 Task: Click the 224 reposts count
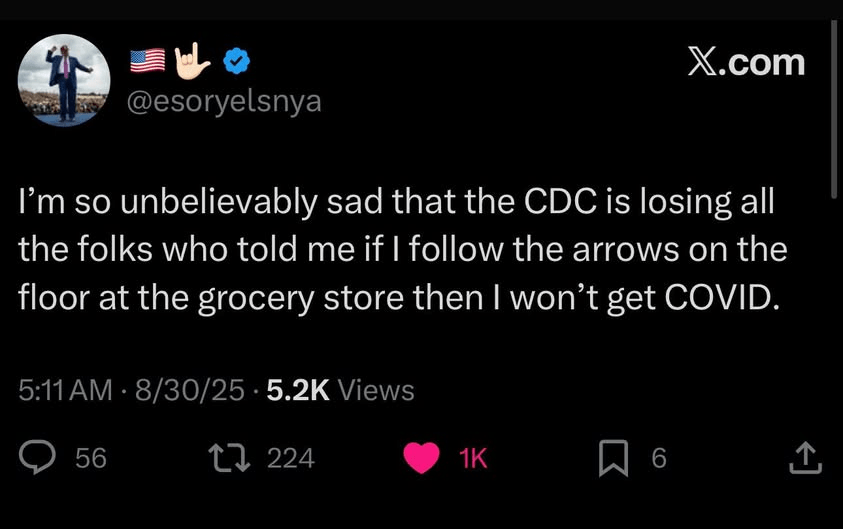click(291, 458)
